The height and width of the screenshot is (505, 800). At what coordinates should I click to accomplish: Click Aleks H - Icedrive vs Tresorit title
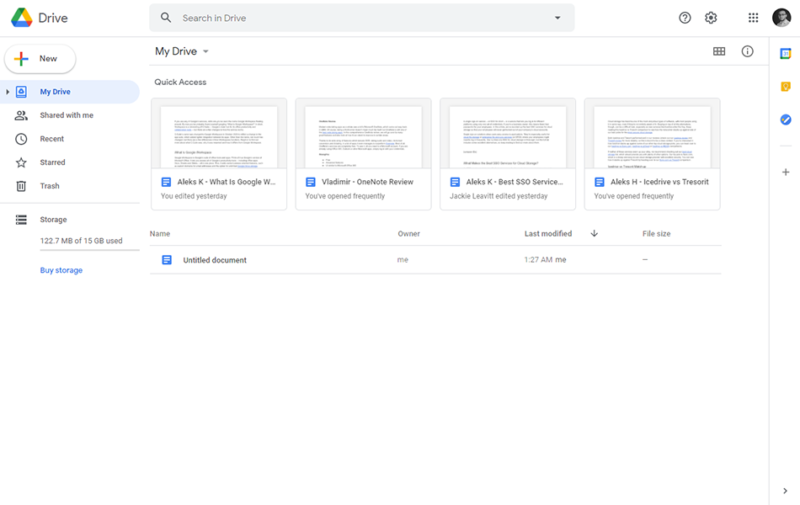pos(659,182)
